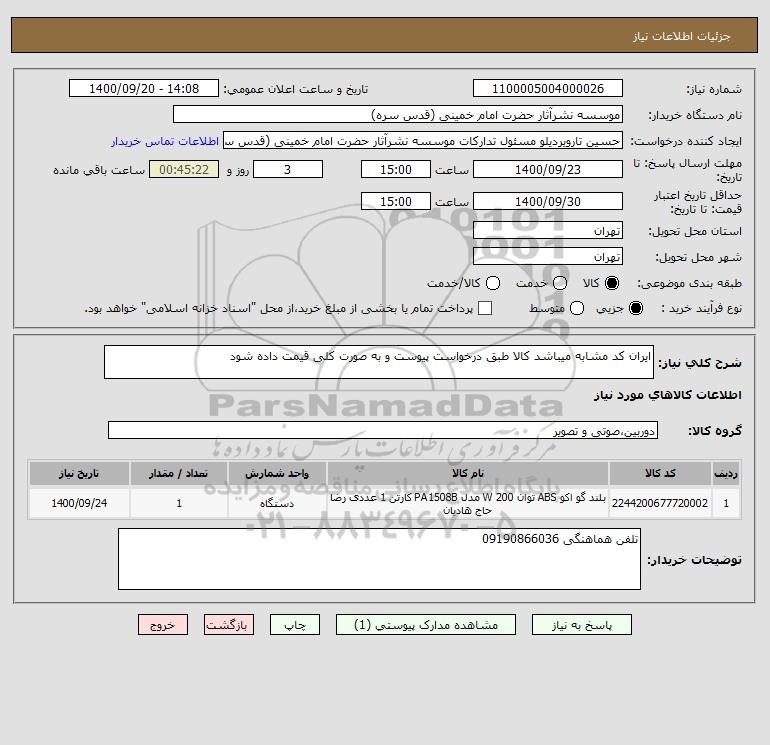Click the delivery province field تهران
Image resolution: width=770 pixels, height=745 pixels.
548,230
